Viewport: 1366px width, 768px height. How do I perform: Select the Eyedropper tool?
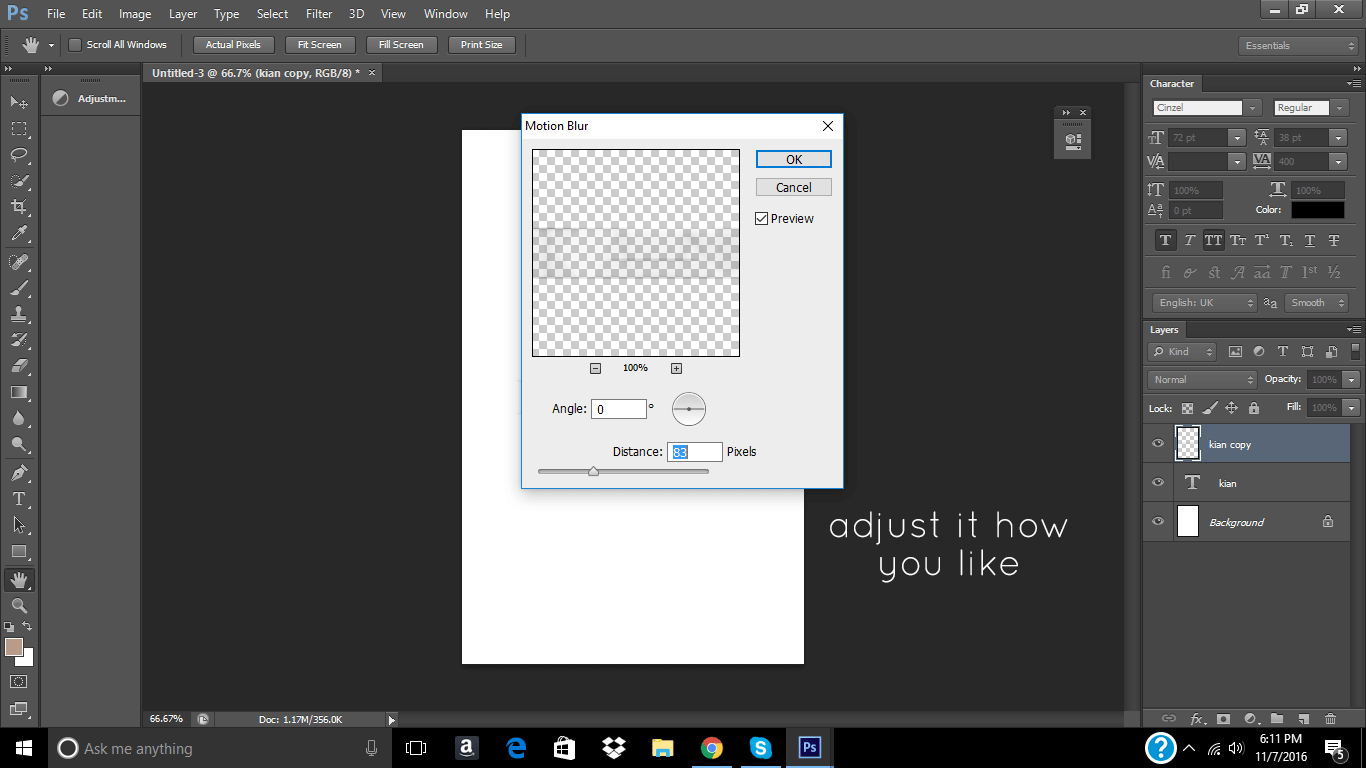tap(19, 234)
